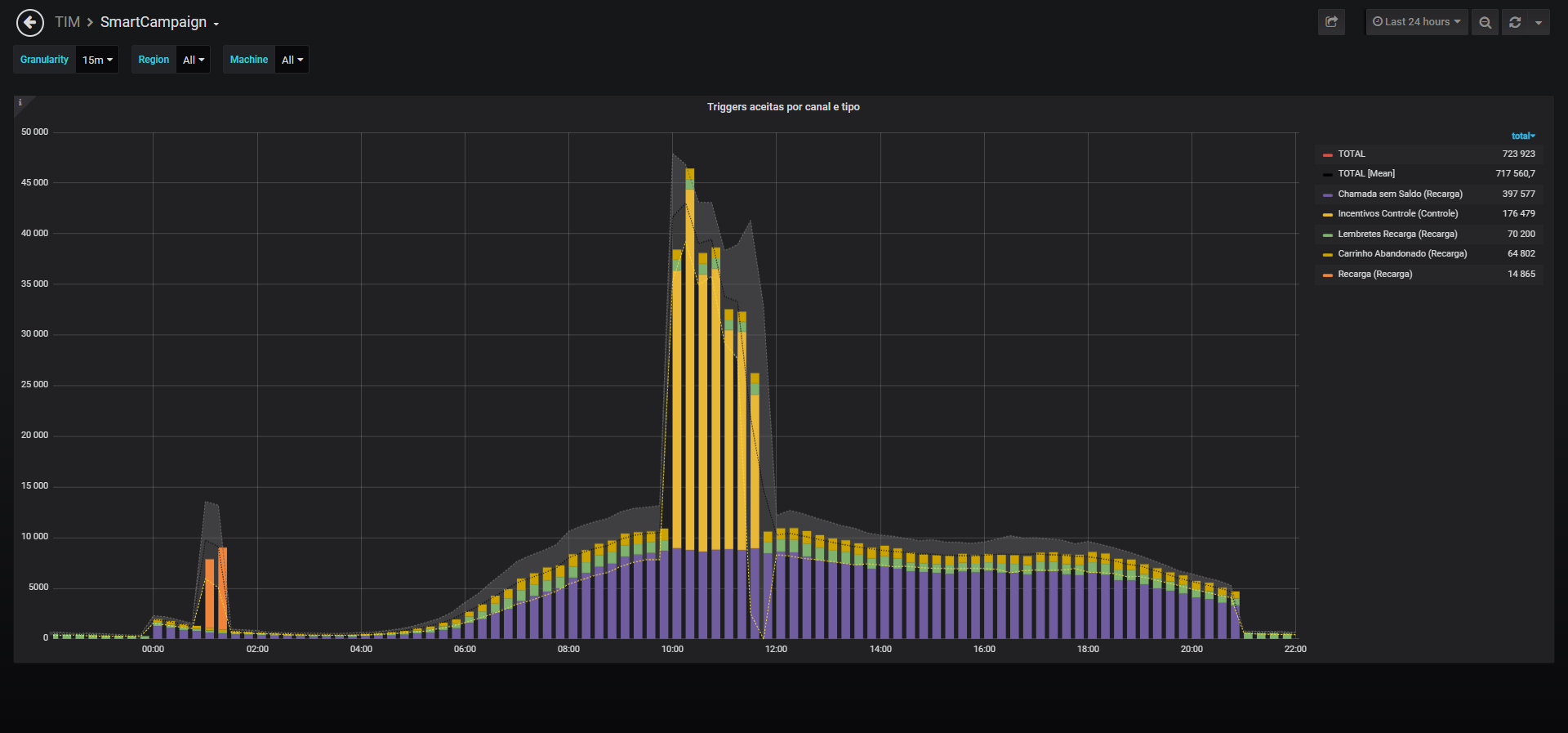Change the Lembretes Recarga green swatch
Screen dimensions: 1568x733
pos(1328,235)
